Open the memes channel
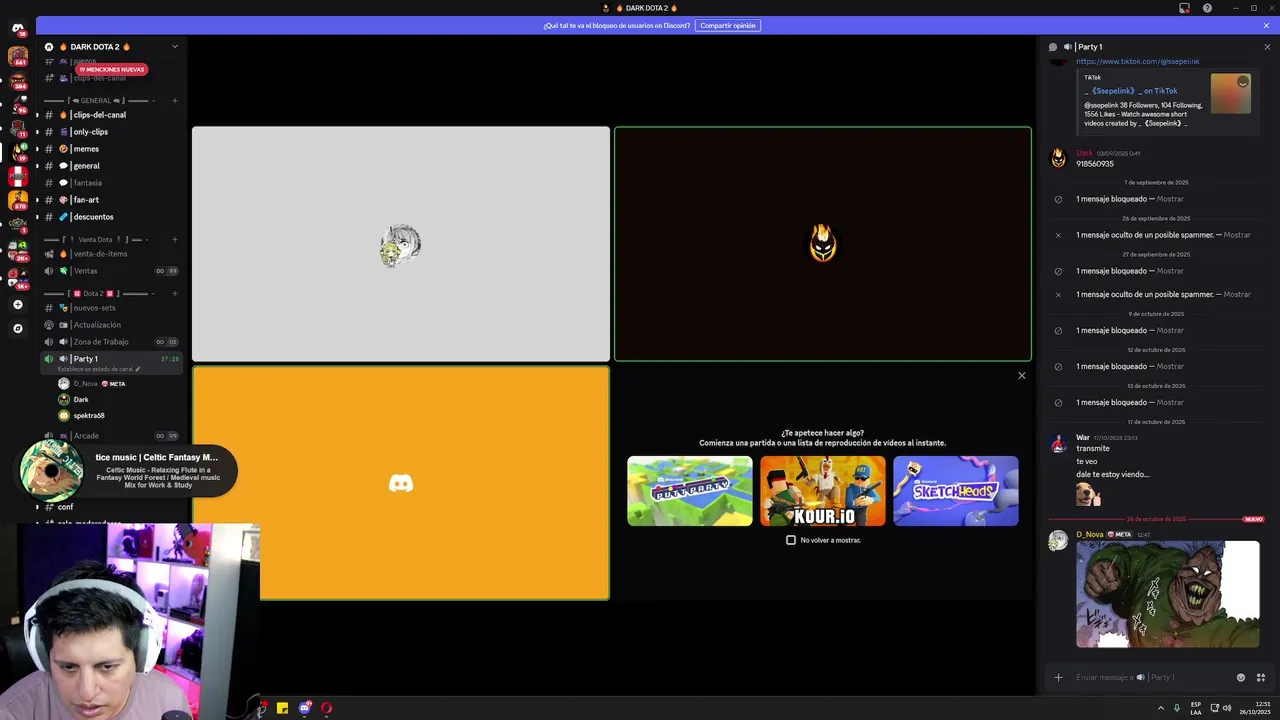The width and height of the screenshot is (1280, 720). (112, 149)
